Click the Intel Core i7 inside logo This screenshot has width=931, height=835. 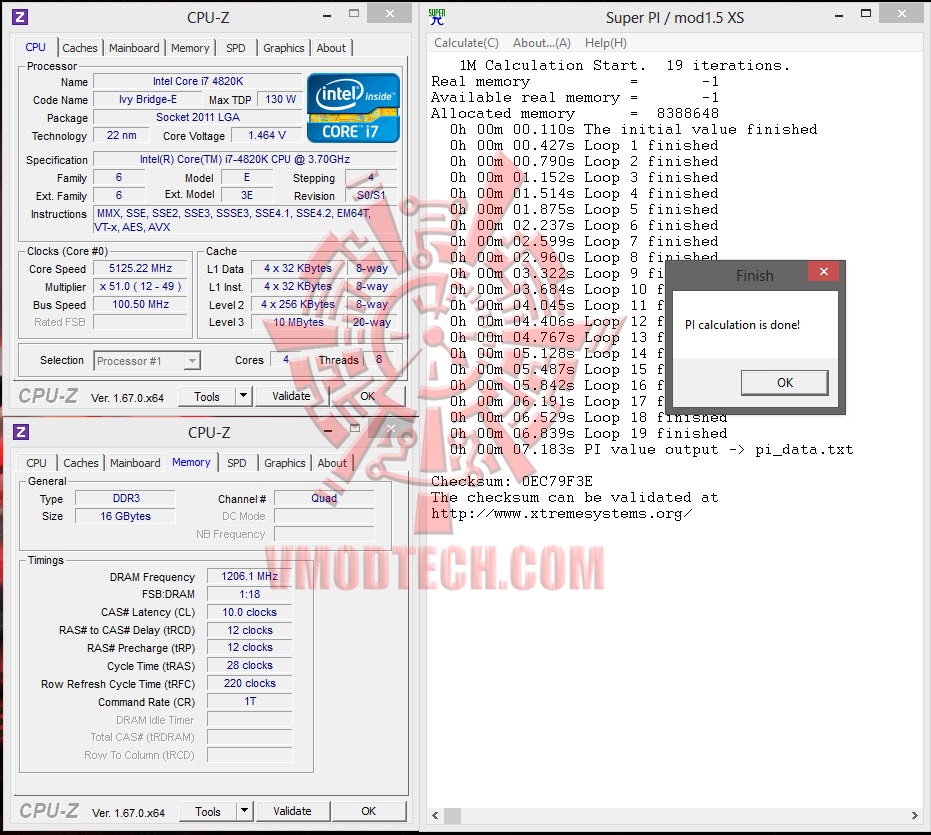click(x=353, y=107)
